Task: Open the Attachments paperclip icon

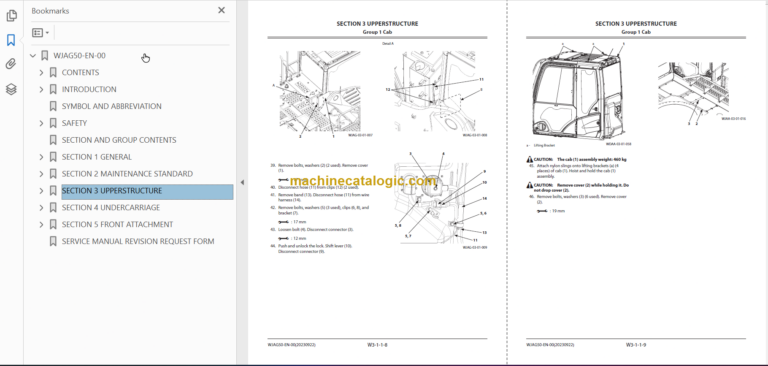Action: [11, 64]
